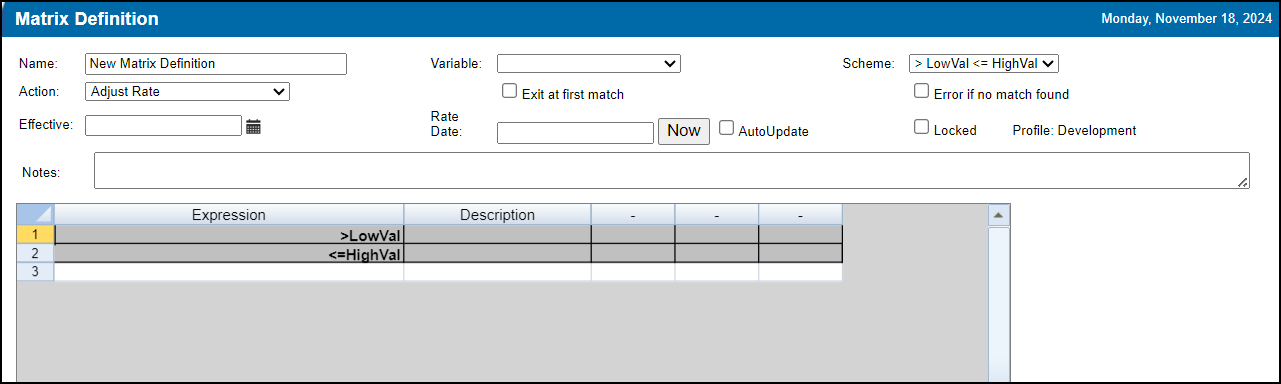This screenshot has height=384, width=1281.
Task: Open the Scheme dropdown
Action: pyautogui.click(x=984, y=63)
